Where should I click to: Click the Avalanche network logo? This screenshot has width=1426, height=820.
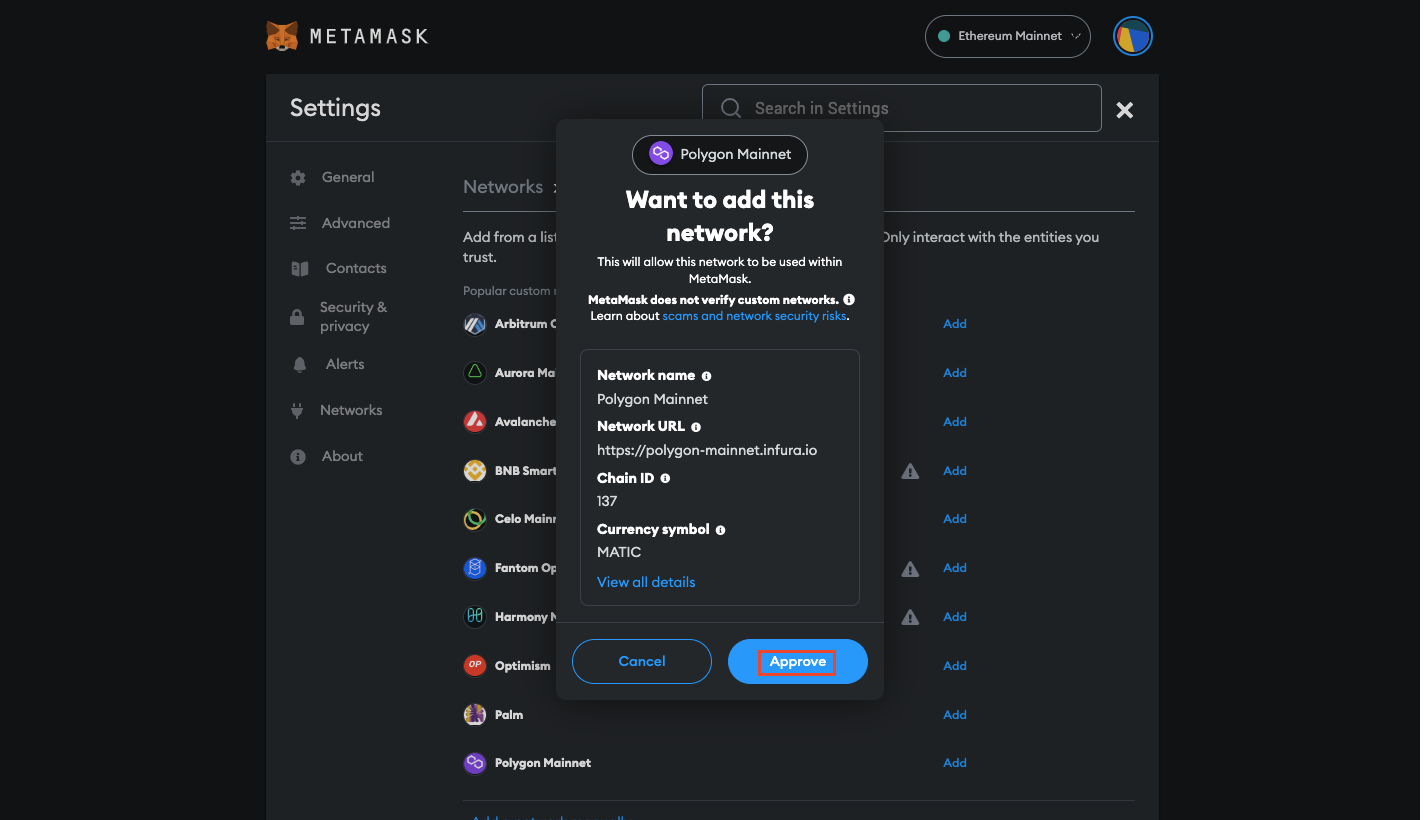pos(474,420)
